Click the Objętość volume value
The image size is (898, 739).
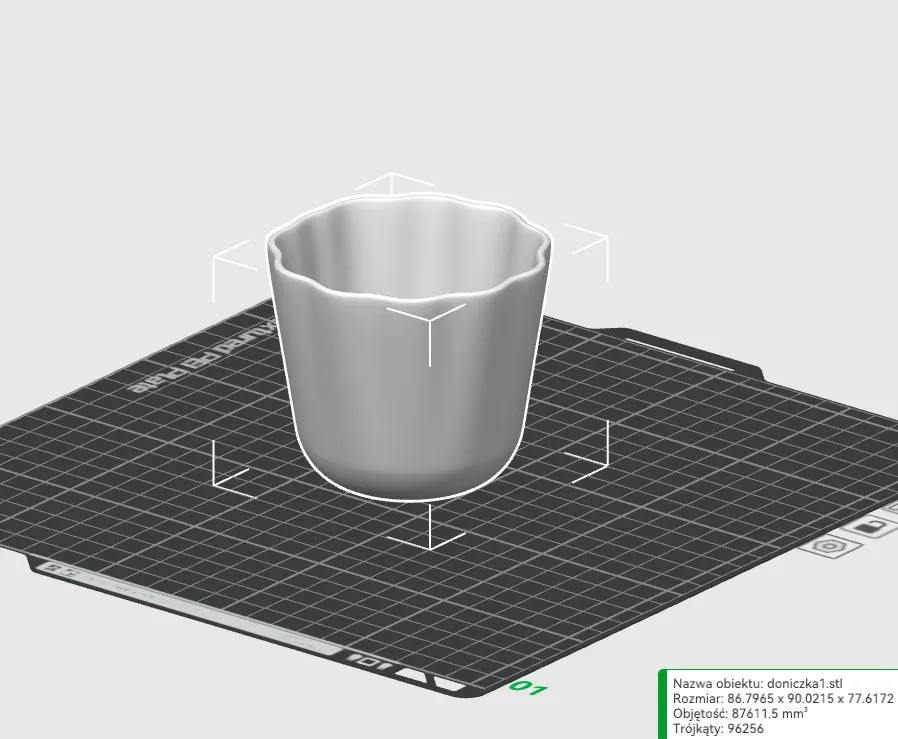pyautogui.click(x=769, y=714)
